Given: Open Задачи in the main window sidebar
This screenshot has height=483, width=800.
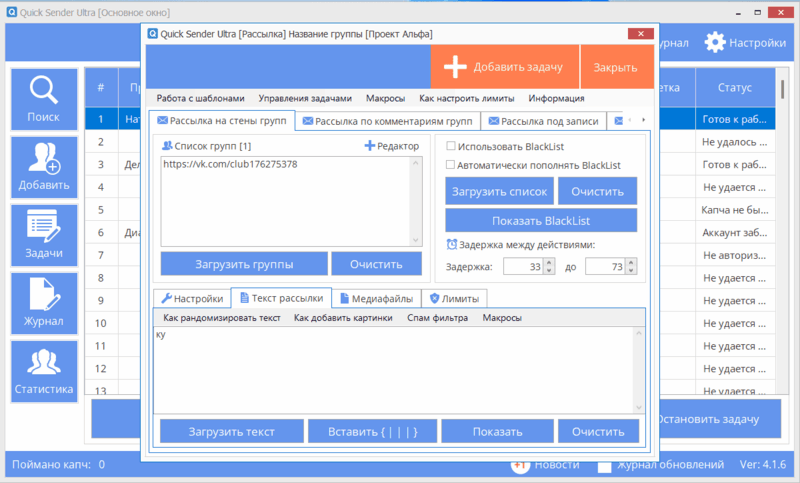Looking at the screenshot, I should click(x=44, y=235).
